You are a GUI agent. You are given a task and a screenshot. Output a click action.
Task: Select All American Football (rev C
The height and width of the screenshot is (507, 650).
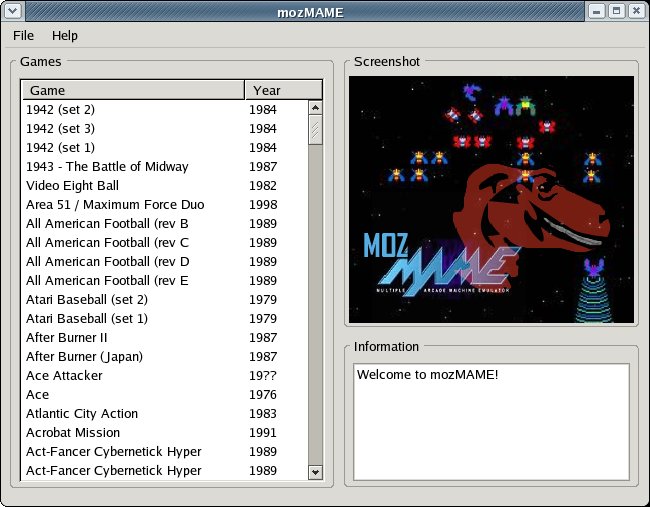point(165,243)
